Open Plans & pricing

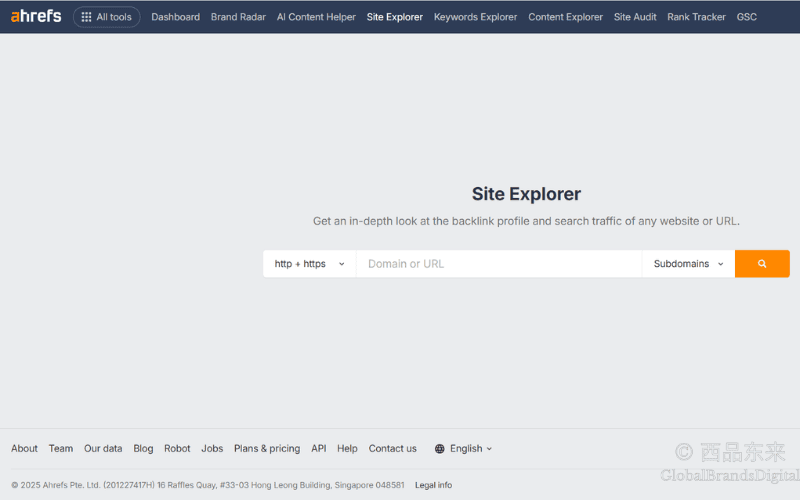[x=267, y=448]
